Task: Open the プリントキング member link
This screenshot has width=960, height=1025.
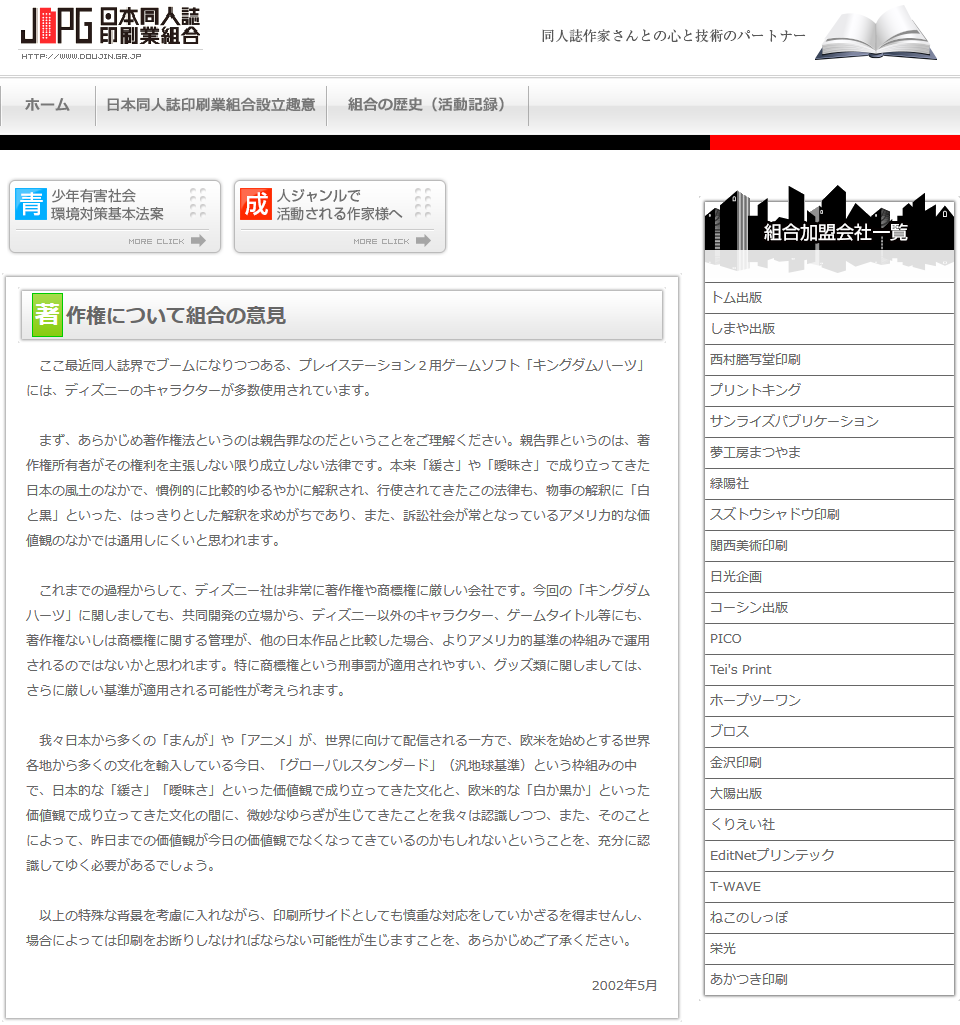Action: coord(829,391)
